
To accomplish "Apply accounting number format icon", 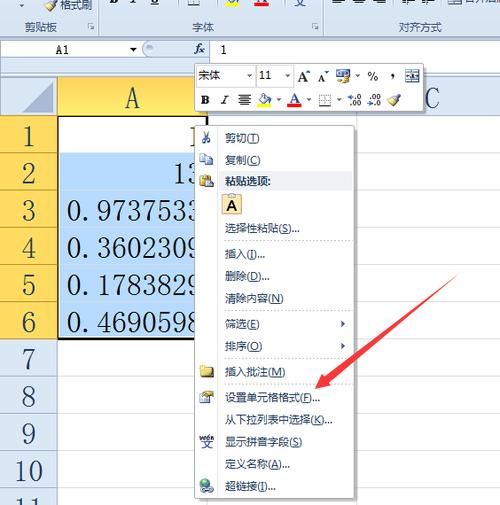I will (343, 76).
